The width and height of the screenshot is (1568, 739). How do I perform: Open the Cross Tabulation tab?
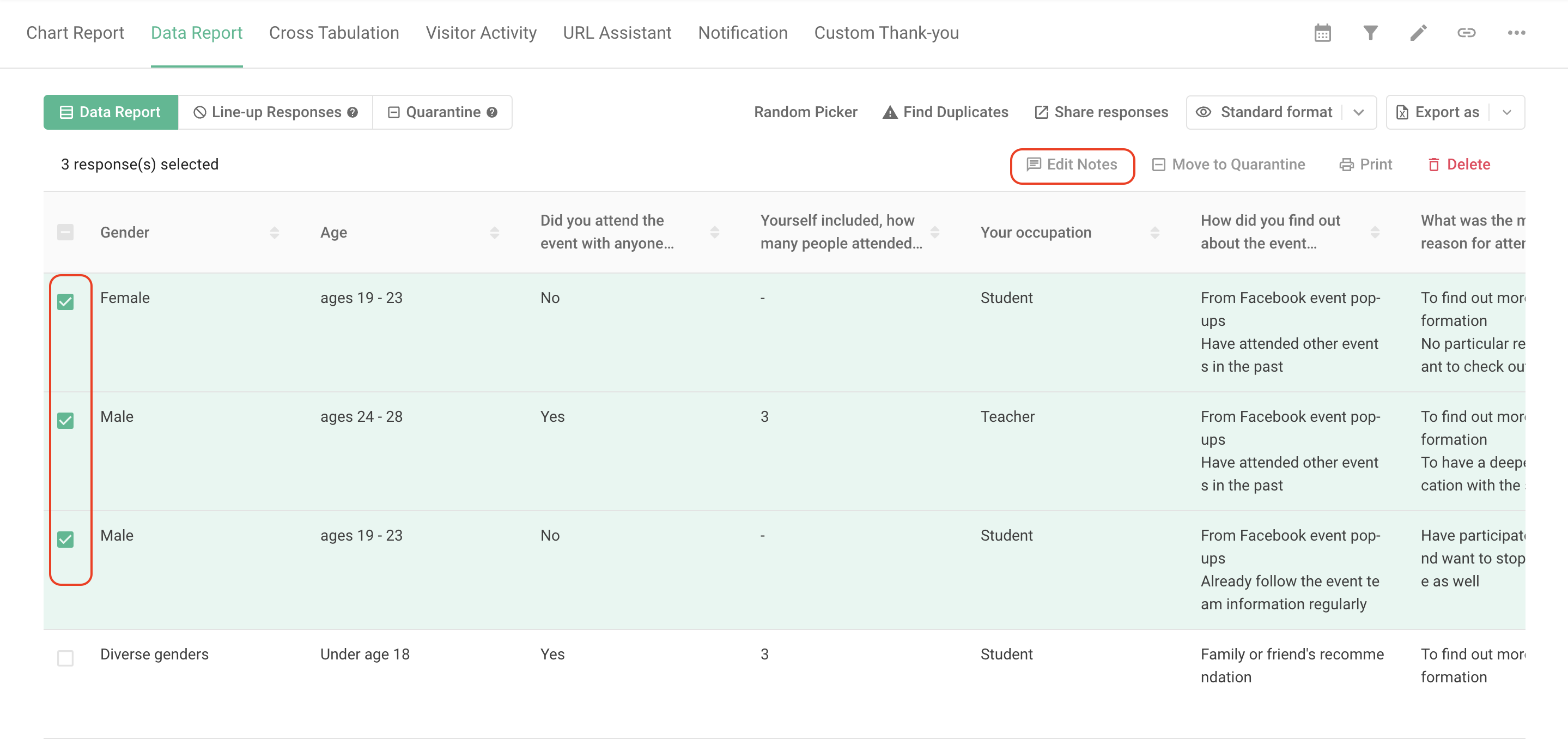click(x=334, y=33)
